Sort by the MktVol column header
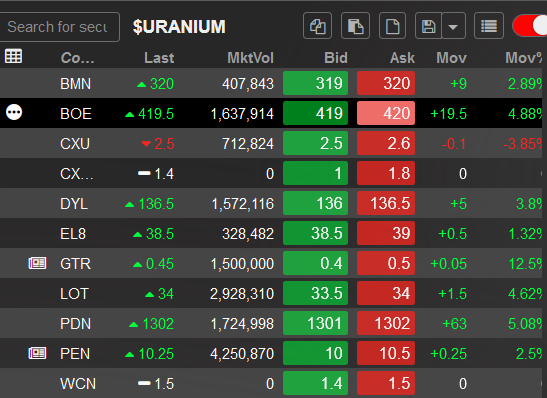The image size is (547, 398). [x=250, y=58]
